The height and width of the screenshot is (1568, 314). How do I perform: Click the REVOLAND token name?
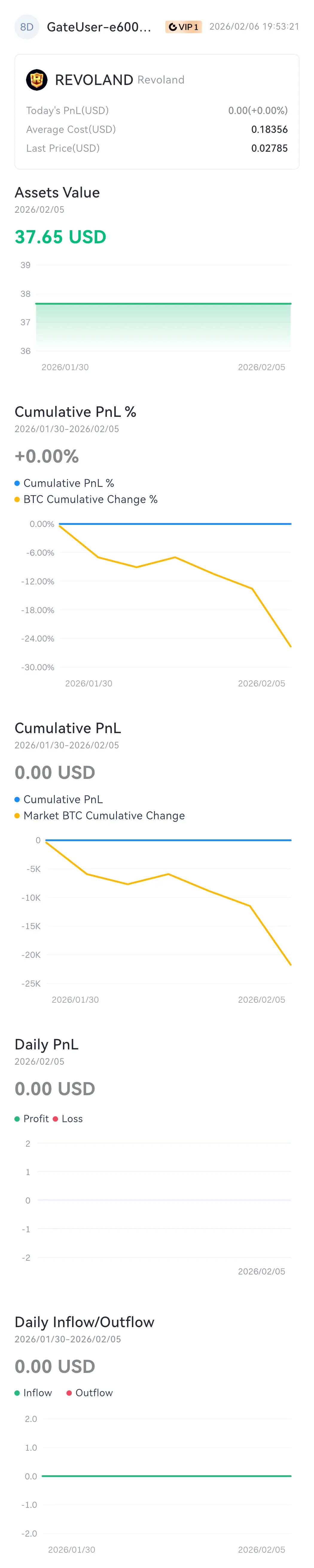point(94,80)
